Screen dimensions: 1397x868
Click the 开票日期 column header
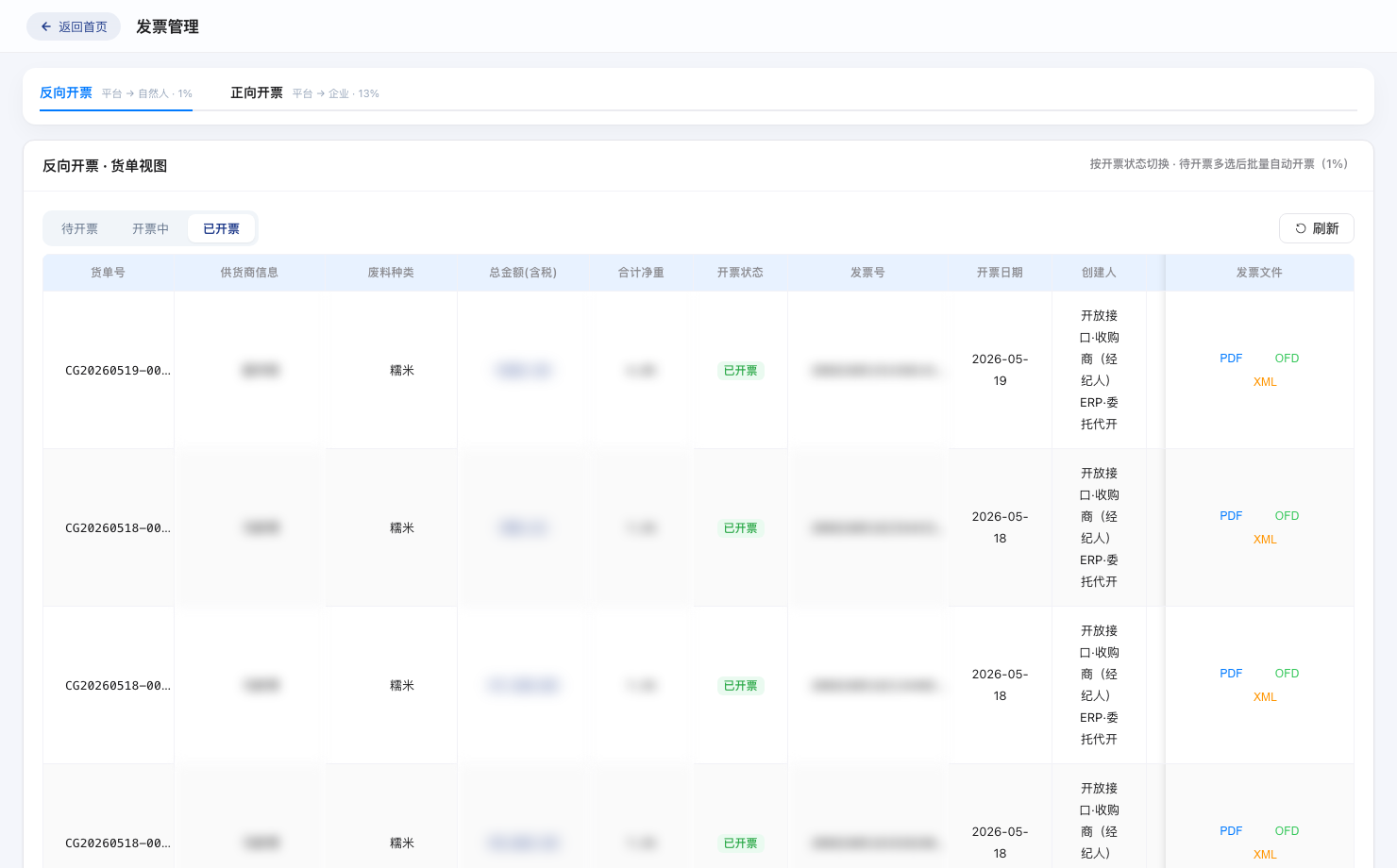(1000, 273)
